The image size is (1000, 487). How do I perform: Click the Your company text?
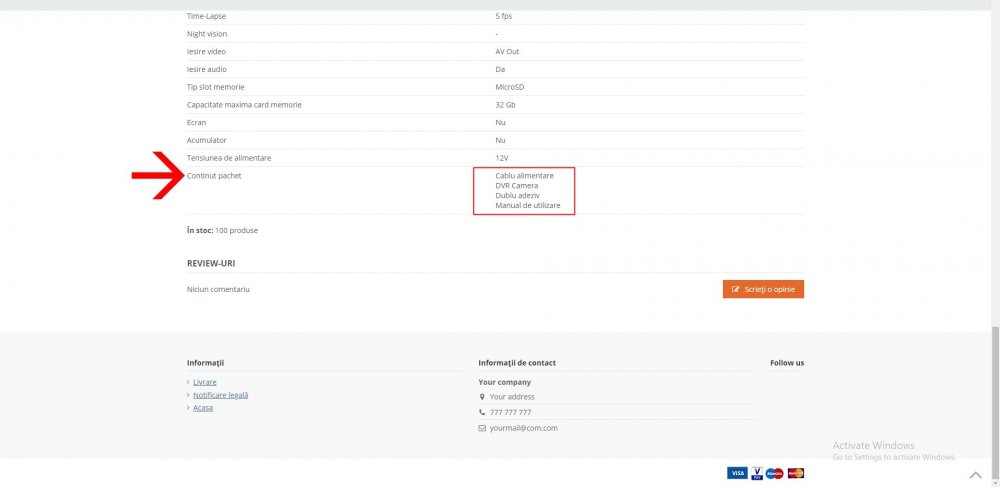pyautogui.click(x=504, y=382)
